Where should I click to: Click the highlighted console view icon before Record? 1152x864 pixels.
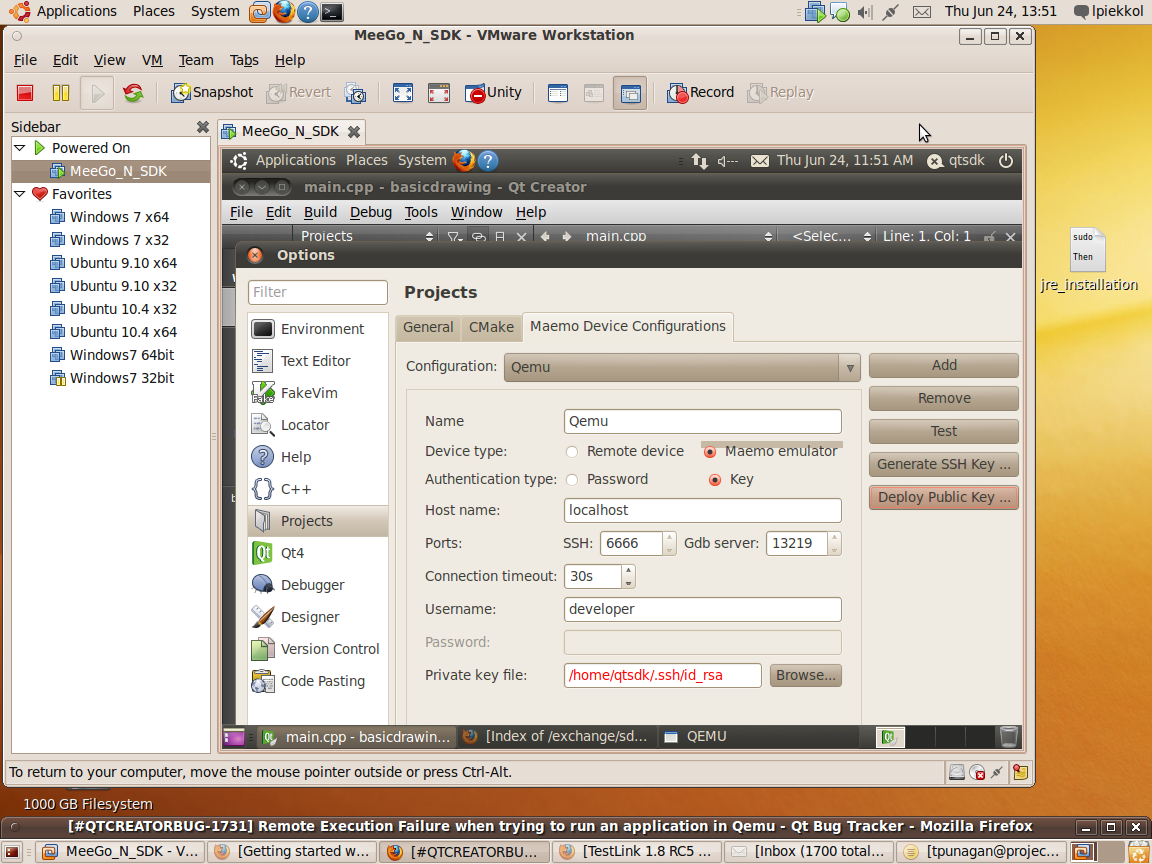click(630, 93)
